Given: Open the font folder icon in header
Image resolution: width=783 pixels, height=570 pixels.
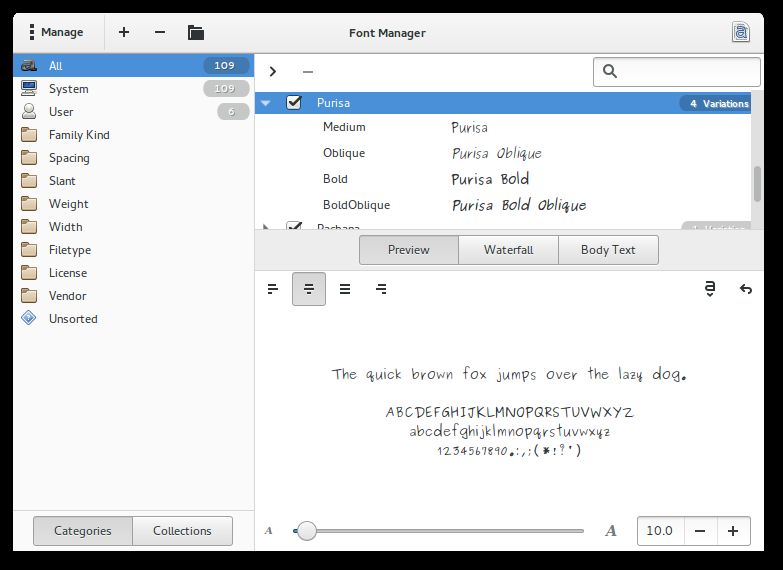Looking at the screenshot, I should (x=196, y=32).
